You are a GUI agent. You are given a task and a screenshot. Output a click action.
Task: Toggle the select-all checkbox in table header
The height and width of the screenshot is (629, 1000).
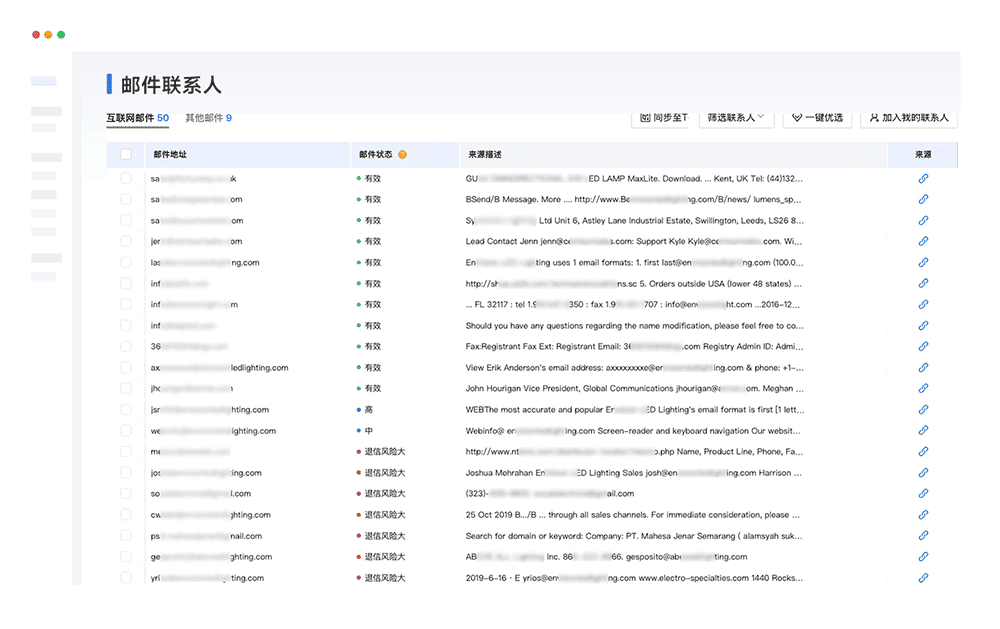(x=126, y=155)
